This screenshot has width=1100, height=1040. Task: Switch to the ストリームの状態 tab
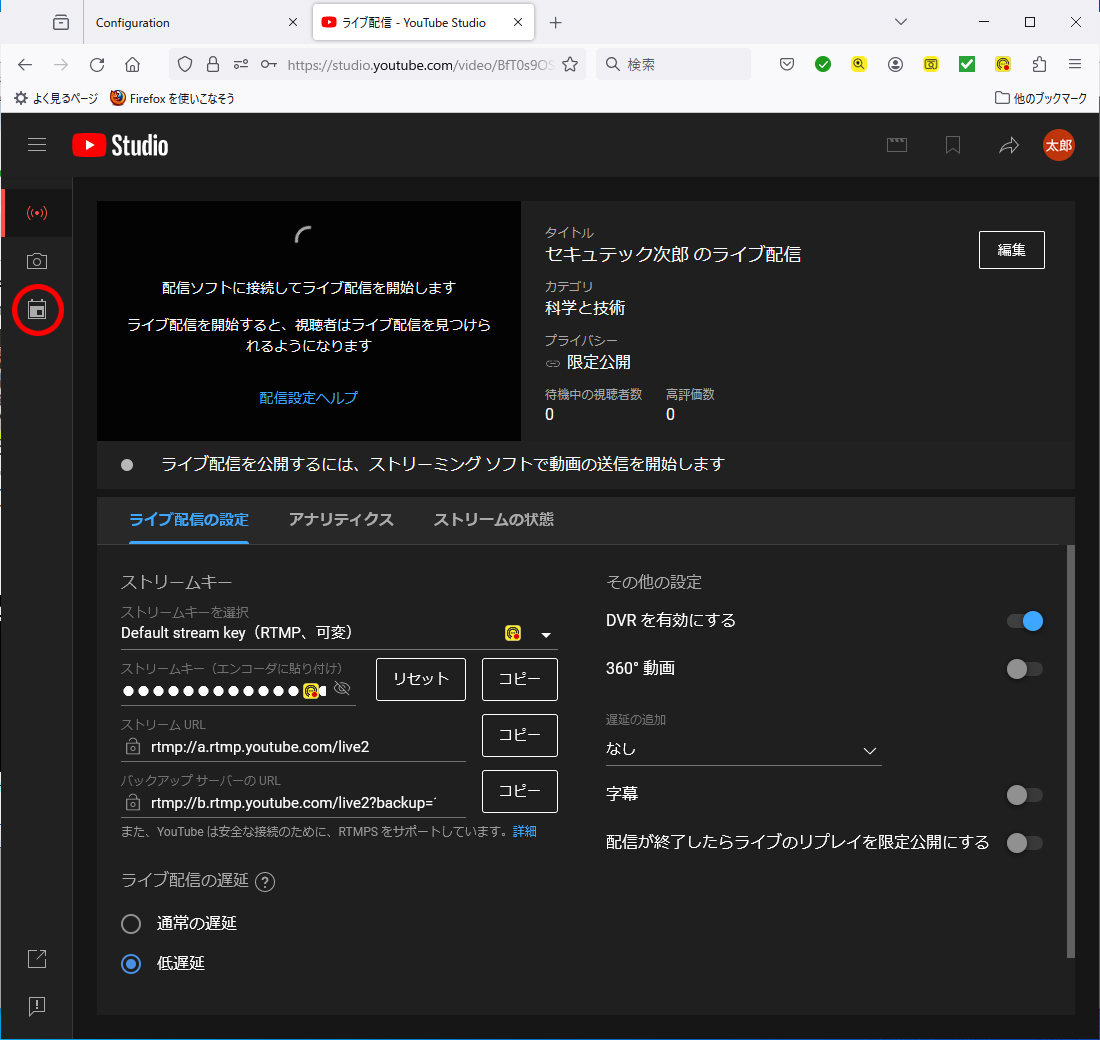(493, 519)
